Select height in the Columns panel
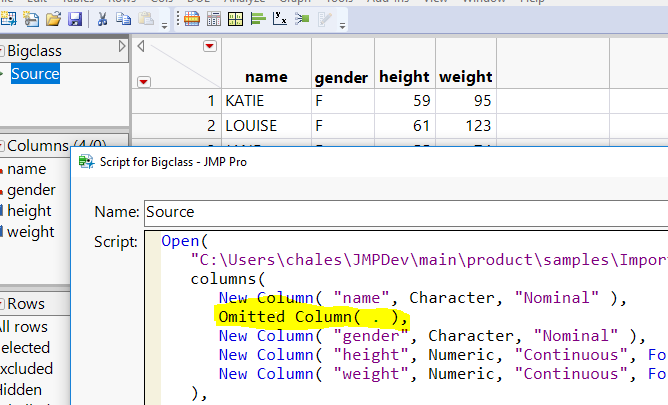Screen dimensions: 668x405 [29, 211]
